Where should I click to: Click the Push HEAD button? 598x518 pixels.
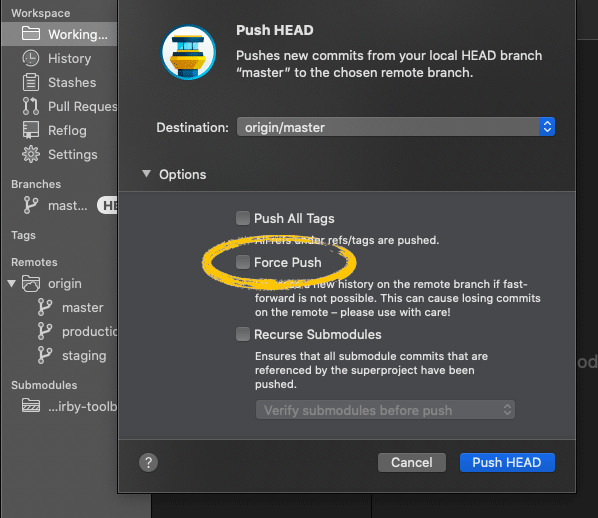point(507,462)
